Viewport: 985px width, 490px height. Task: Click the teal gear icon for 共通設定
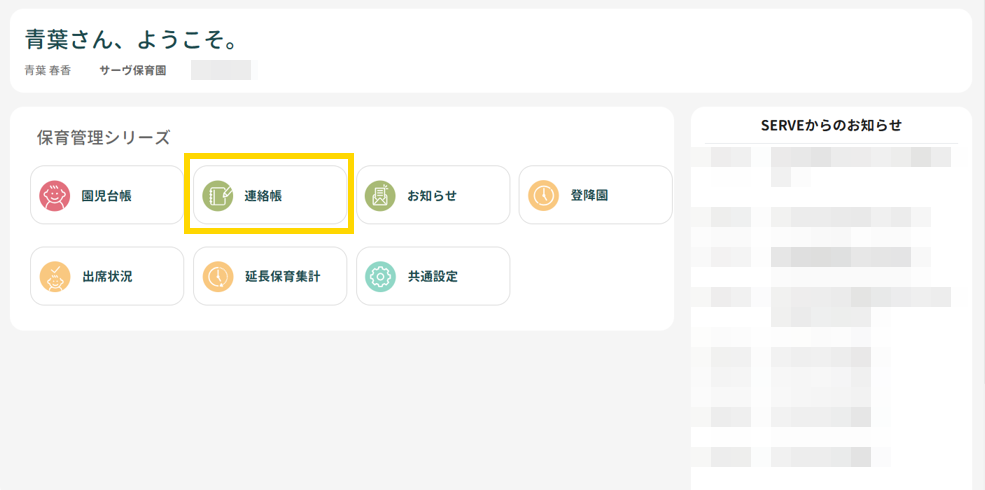tap(380, 276)
